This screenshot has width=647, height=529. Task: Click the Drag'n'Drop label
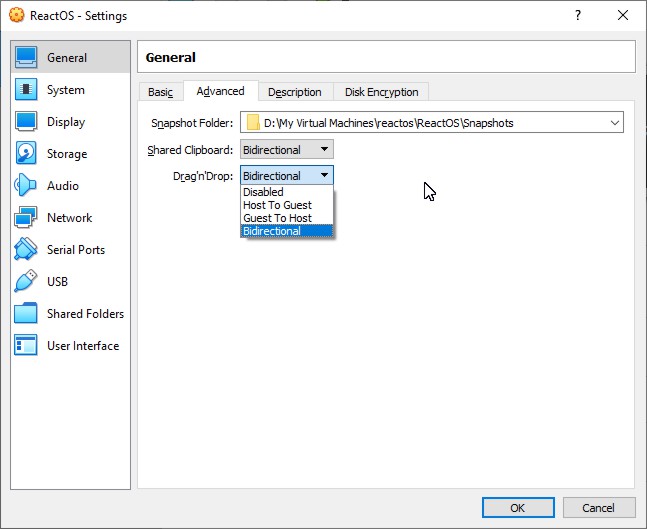coord(203,176)
